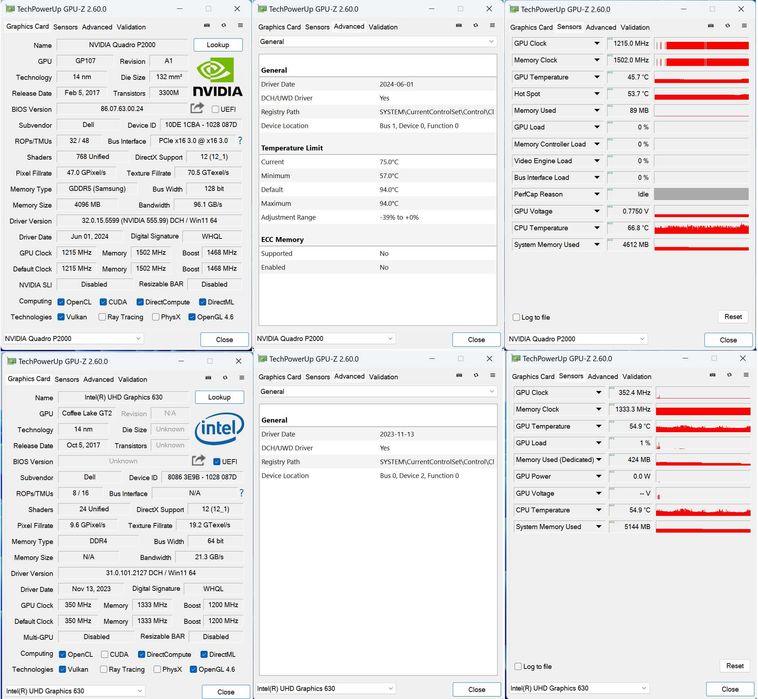Toggle UEFI checkbox in NVIDIA Graphics Card window

point(215,109)
